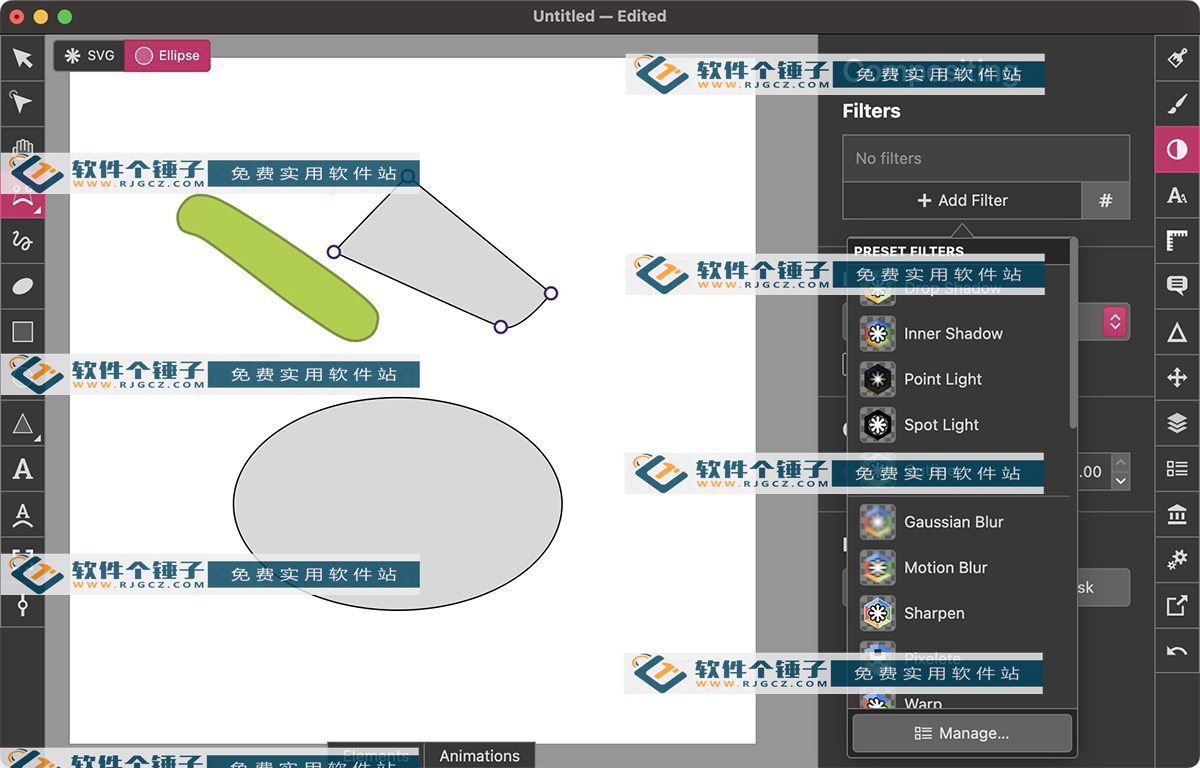The width and height of the screenshot is (1200, 768).
Task: Open the speech bubble panel
Action: 1177,286
